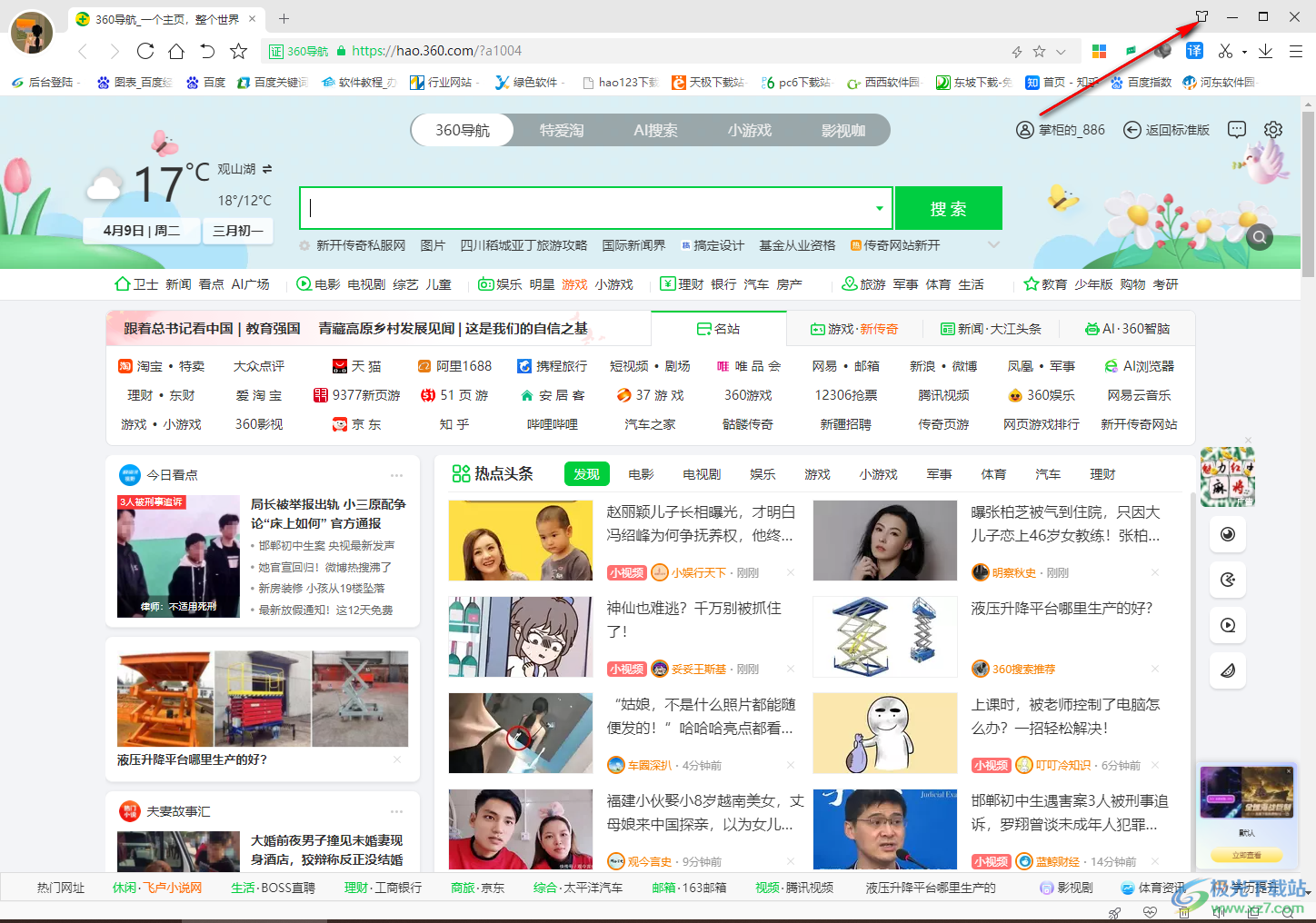Image resolution: width=1316 pixels, height=923 pixels.
Task: Select the 发现 tab in 热点头条
Action: coord(587,474)
